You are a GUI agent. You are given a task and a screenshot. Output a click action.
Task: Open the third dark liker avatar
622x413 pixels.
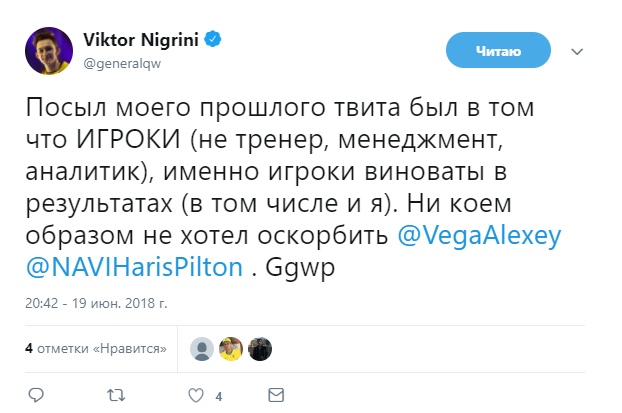(260, 348)
